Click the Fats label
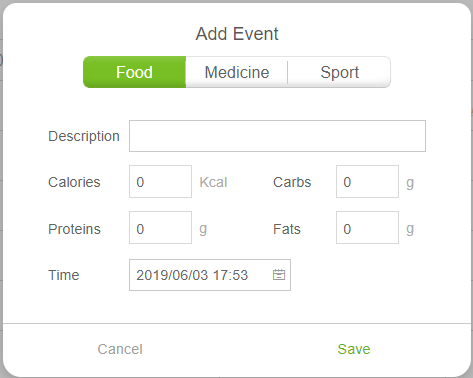The width and height of the screenshot is (473, 378). (287, 229)
